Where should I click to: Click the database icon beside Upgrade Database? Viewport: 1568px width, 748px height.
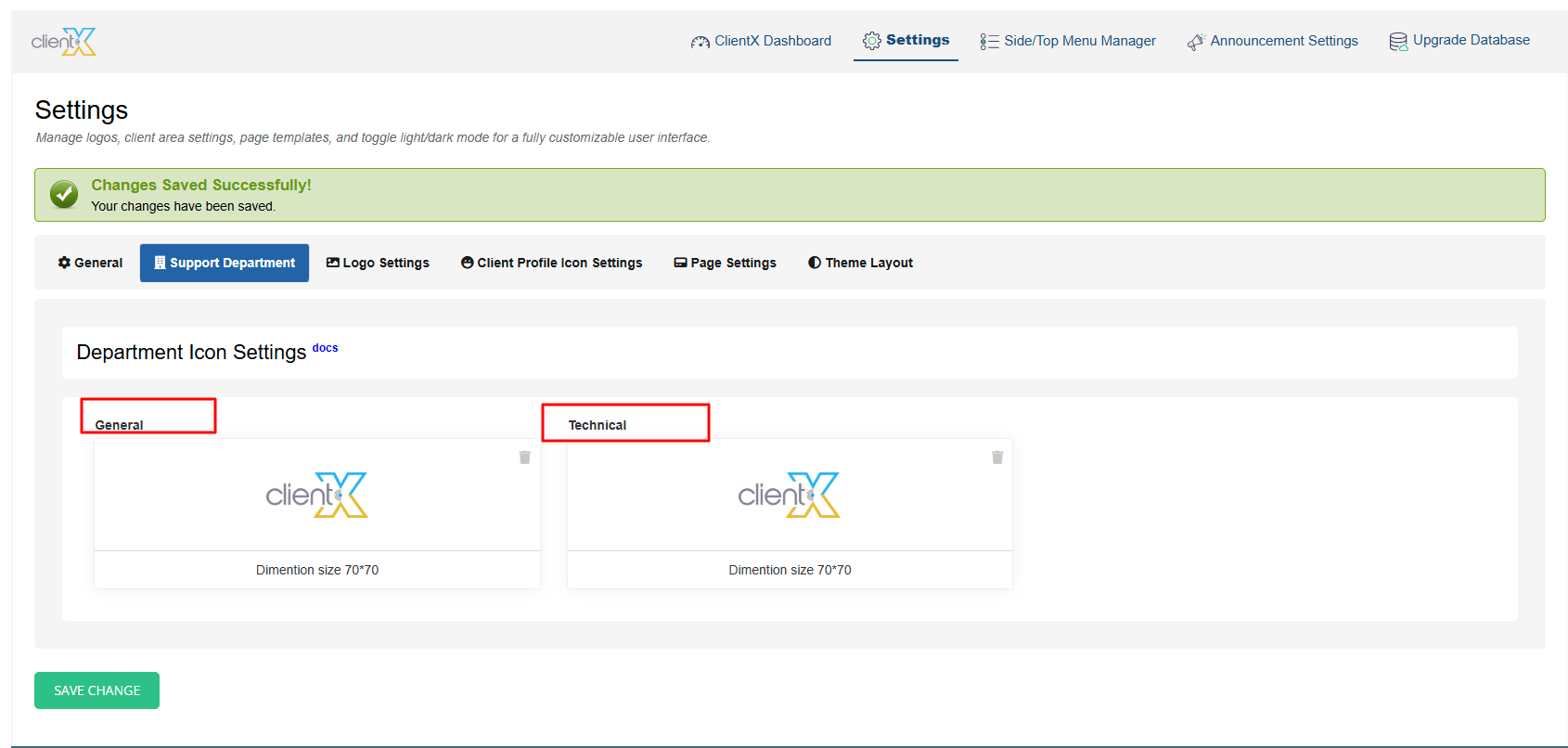(x=1397, y=42)
